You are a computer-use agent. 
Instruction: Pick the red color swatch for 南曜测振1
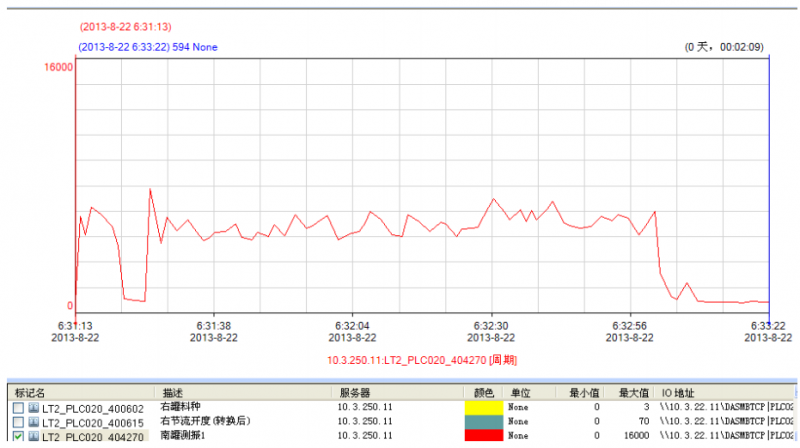pos(483,437)
